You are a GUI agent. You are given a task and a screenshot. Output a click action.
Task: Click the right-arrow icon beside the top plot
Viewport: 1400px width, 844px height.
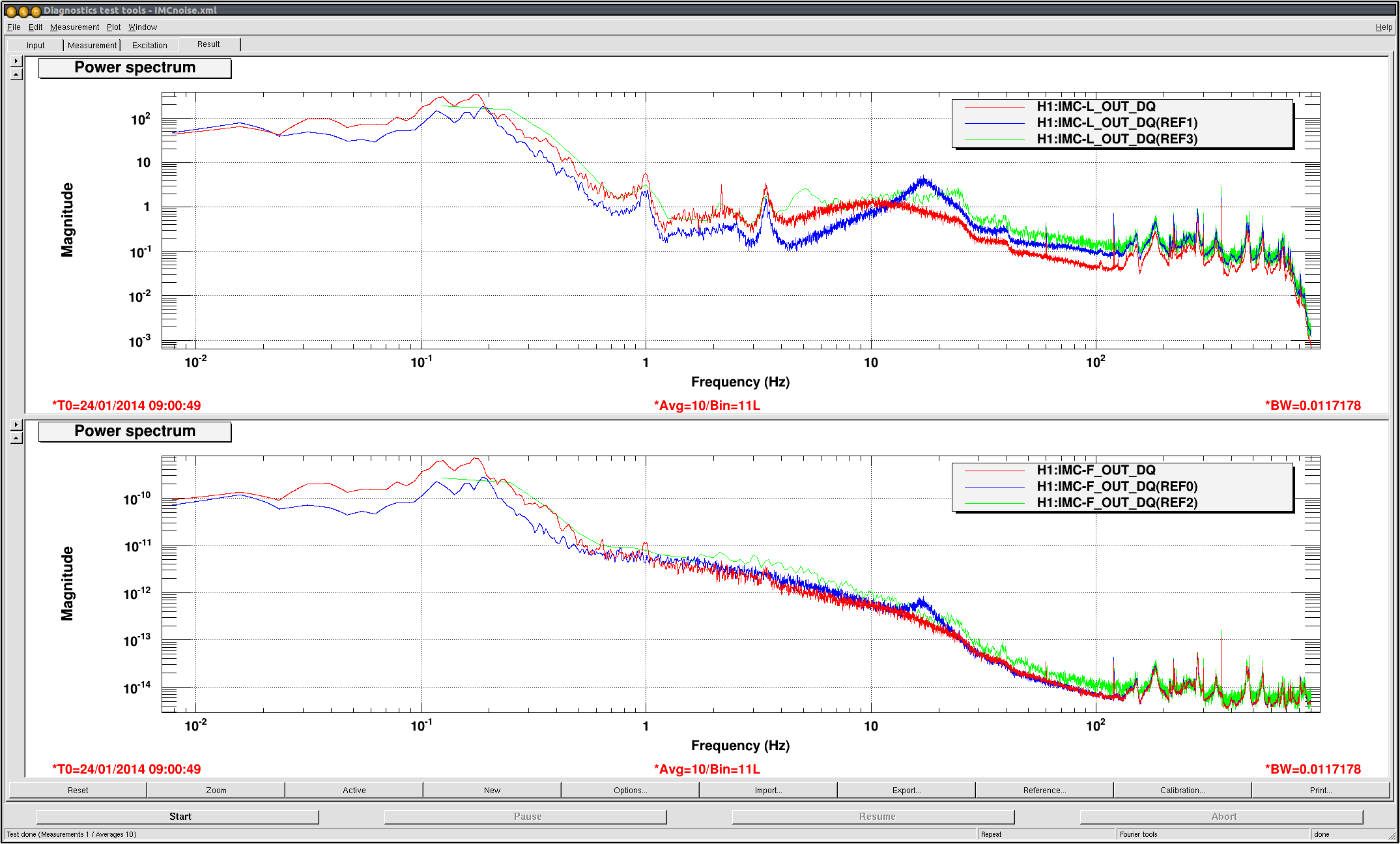point(16,61)
